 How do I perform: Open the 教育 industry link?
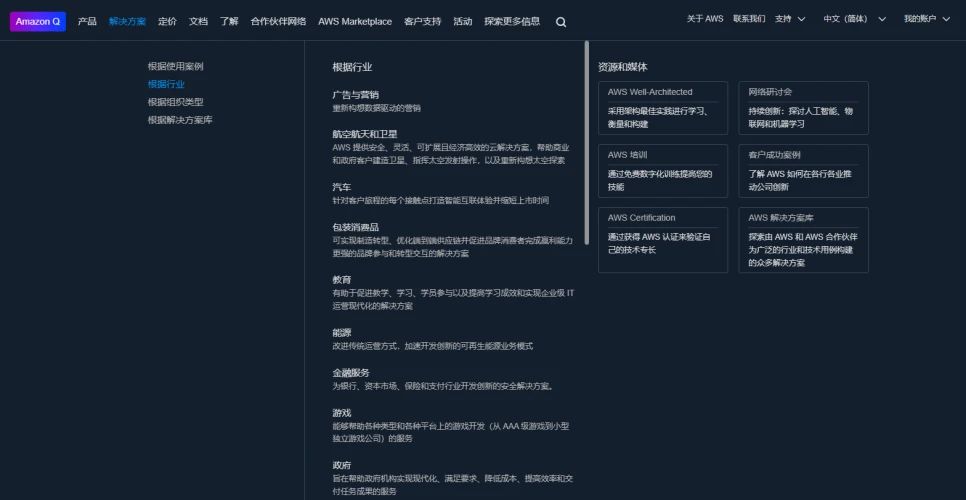[342, 280]
